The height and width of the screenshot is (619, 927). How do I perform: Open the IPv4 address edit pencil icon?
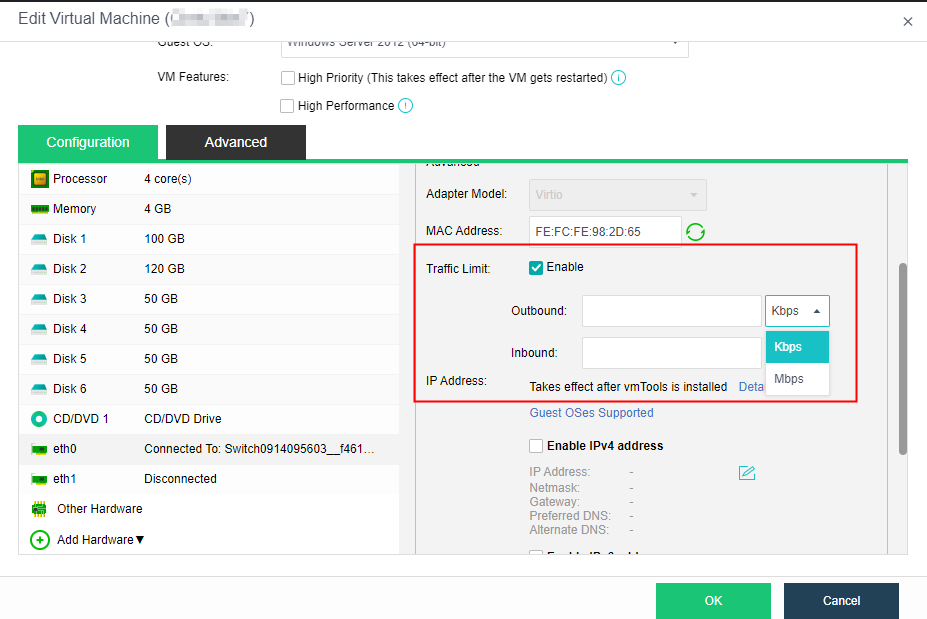pos(746,471)
